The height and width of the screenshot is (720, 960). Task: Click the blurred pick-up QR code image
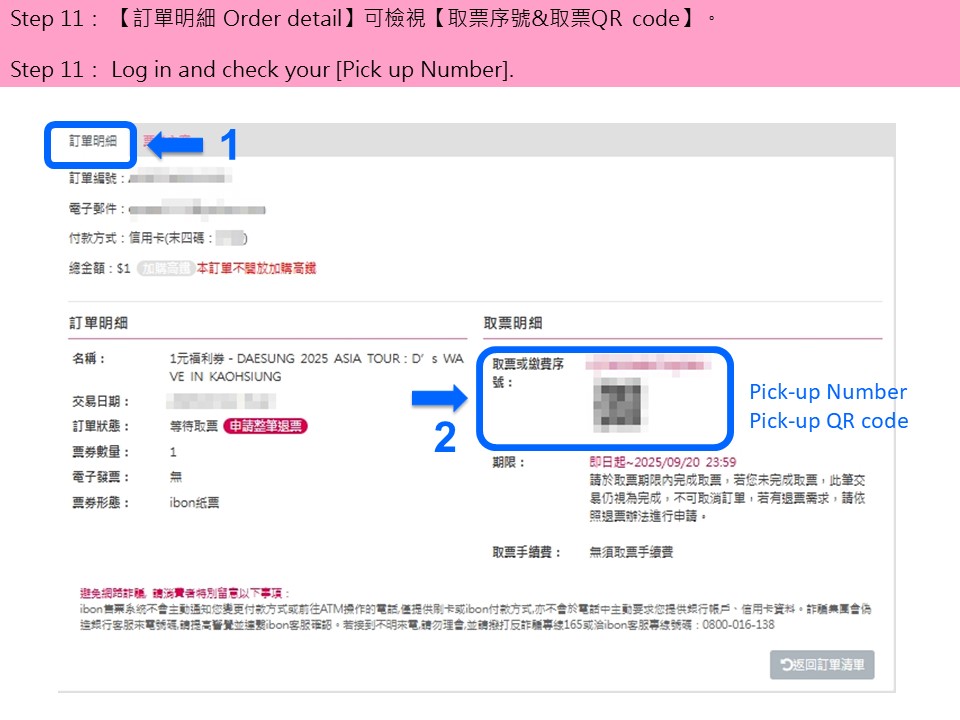[620, 403]
